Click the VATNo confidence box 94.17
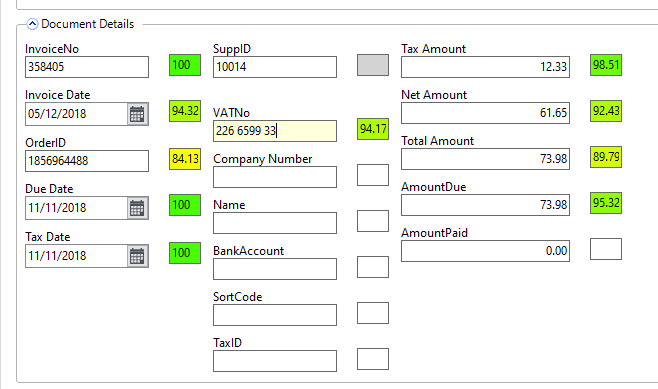Image resolution: width=658 pixels, height=389 pixels. (373, 129)
